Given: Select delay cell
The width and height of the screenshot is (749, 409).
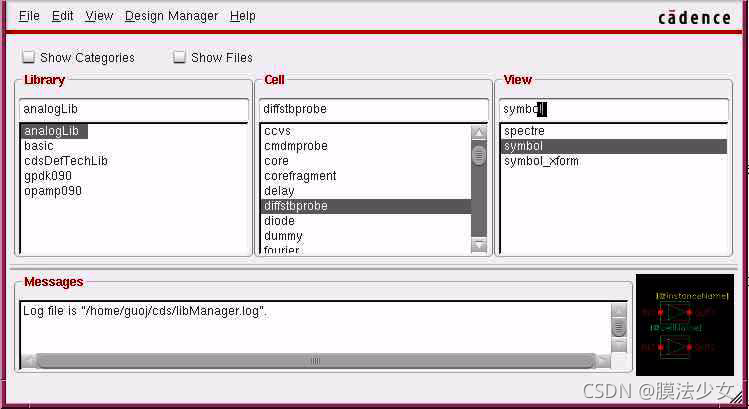Looking at the screenshot, I should (x=366, y=191).
